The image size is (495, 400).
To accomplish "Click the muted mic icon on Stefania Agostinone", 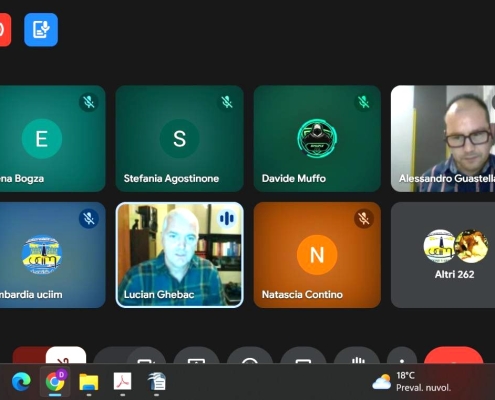I will (x=227, y=102).
